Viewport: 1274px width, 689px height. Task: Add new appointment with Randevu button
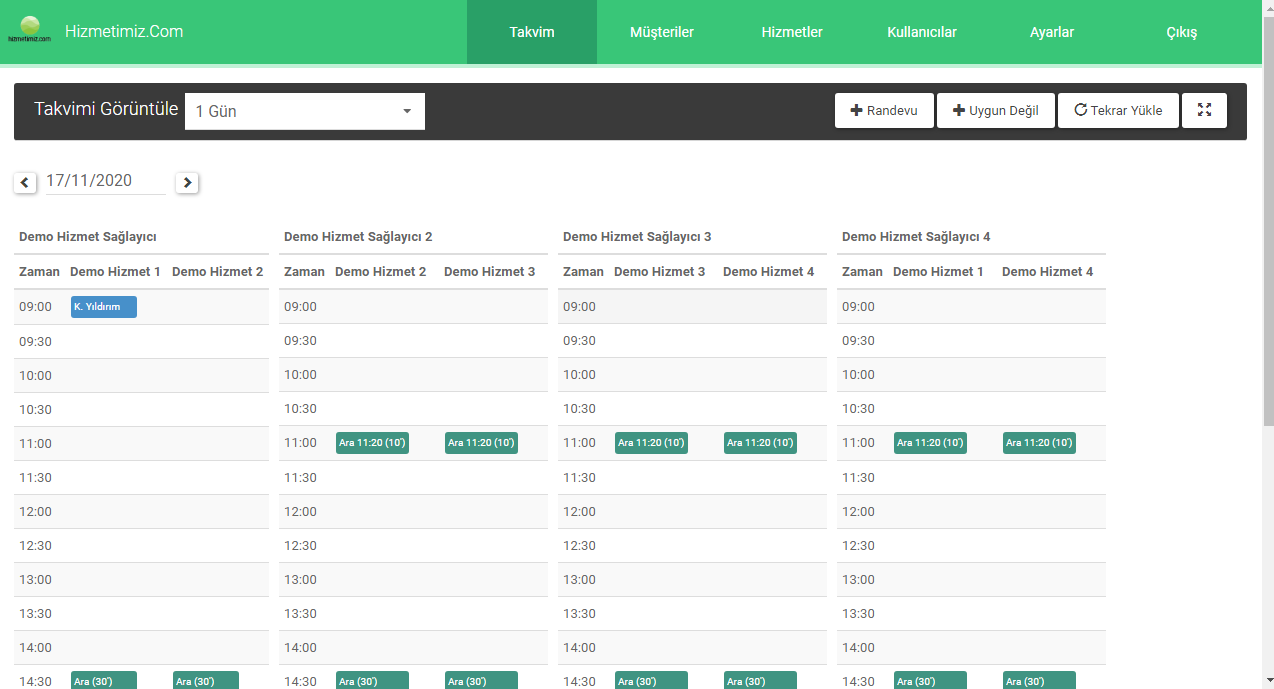pos(884,111)
